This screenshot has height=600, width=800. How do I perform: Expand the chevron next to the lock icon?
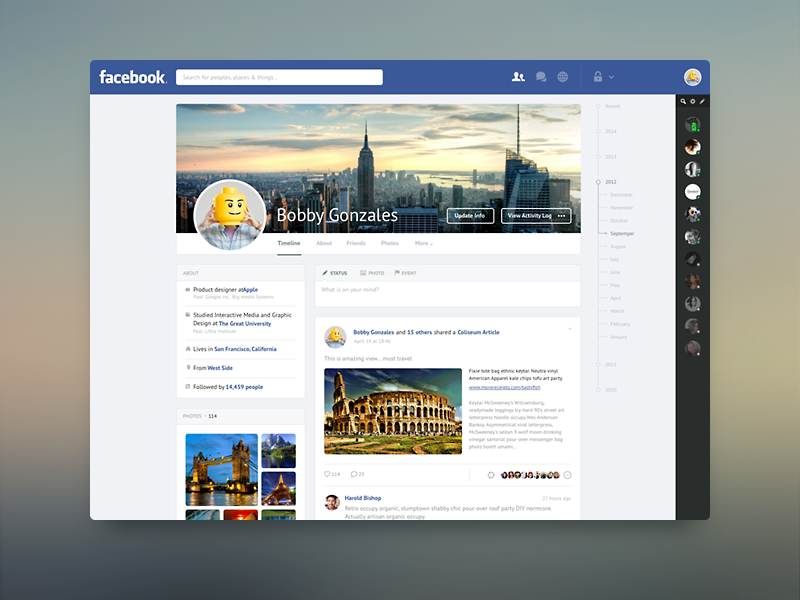[x=611, y=78]
